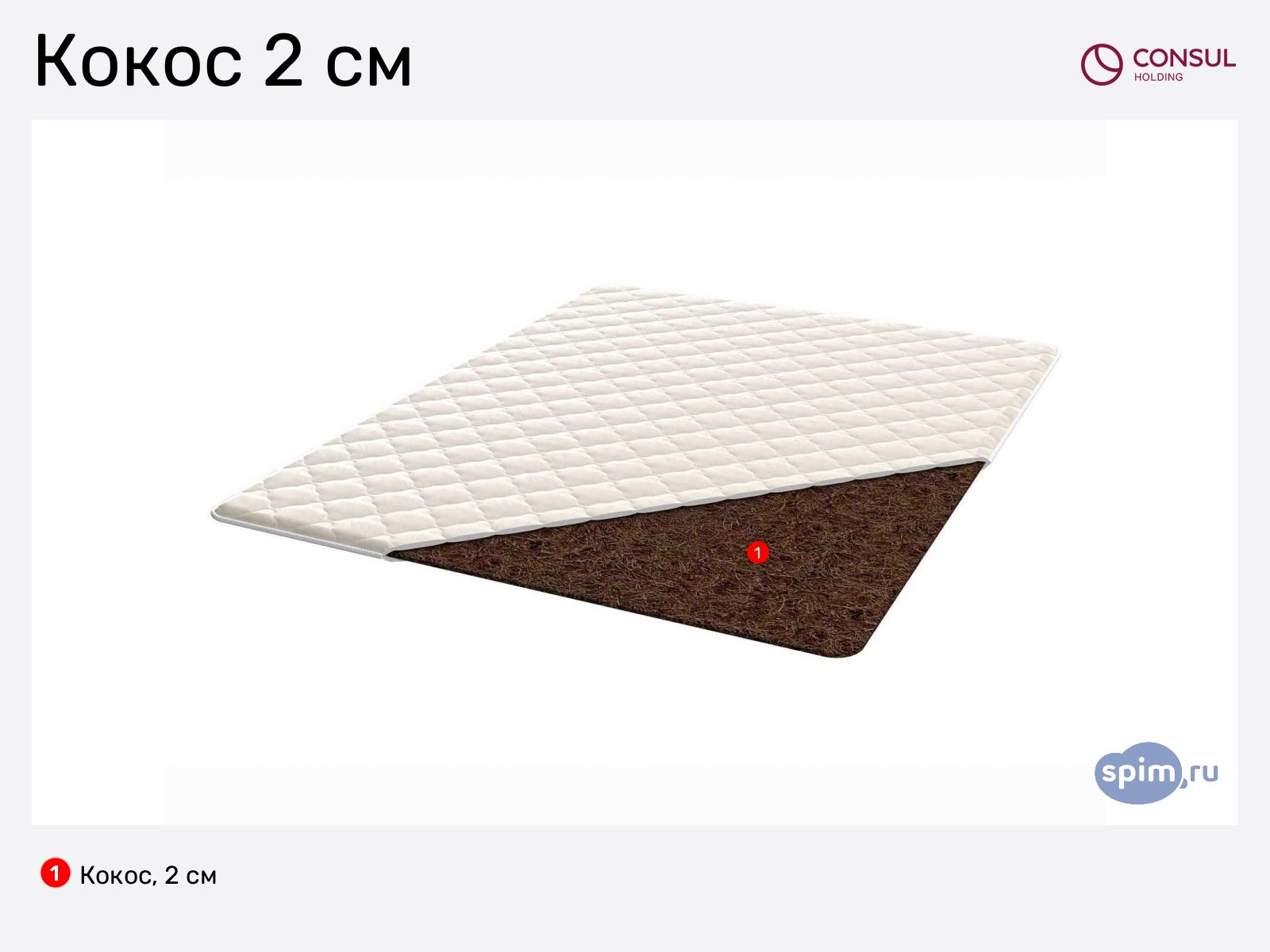The image size is (1270, 952).
Task: Click the ".ru" part of spim watermark
Action: click(1200, 772)
